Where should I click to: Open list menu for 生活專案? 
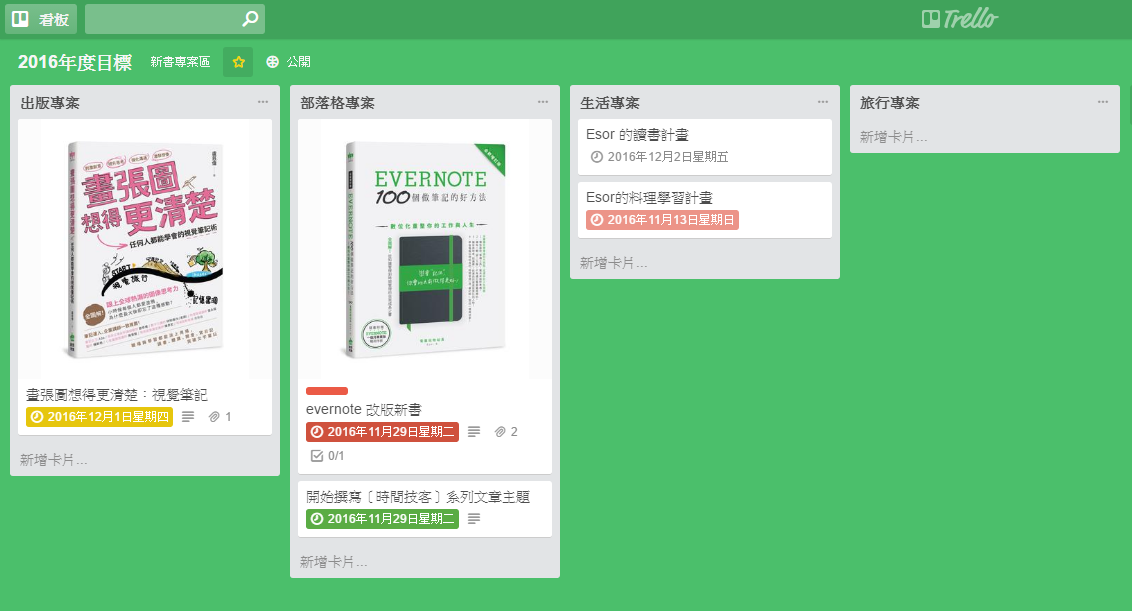tap(823, 103)
